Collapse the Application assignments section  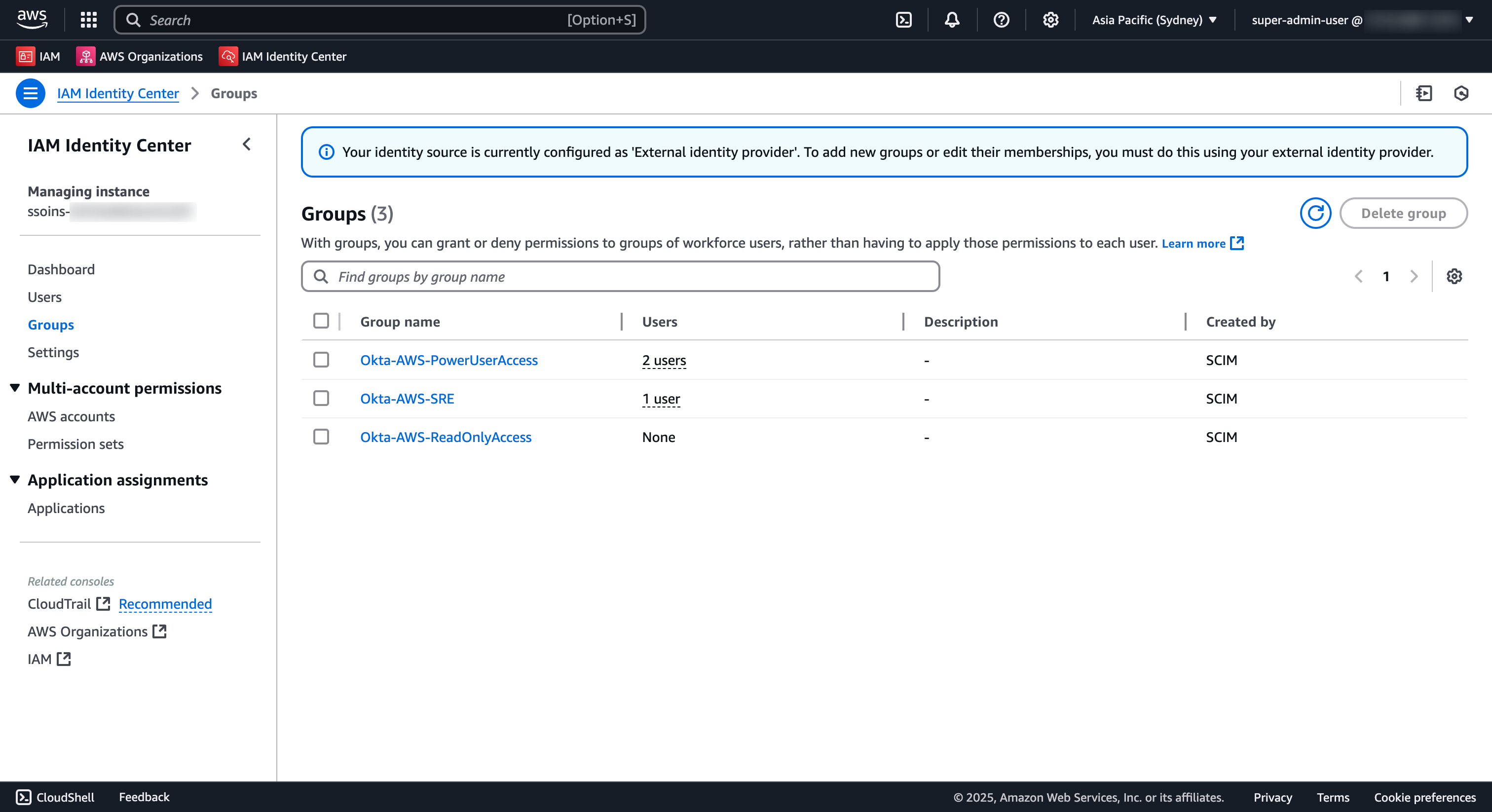(x=15, y=480)
